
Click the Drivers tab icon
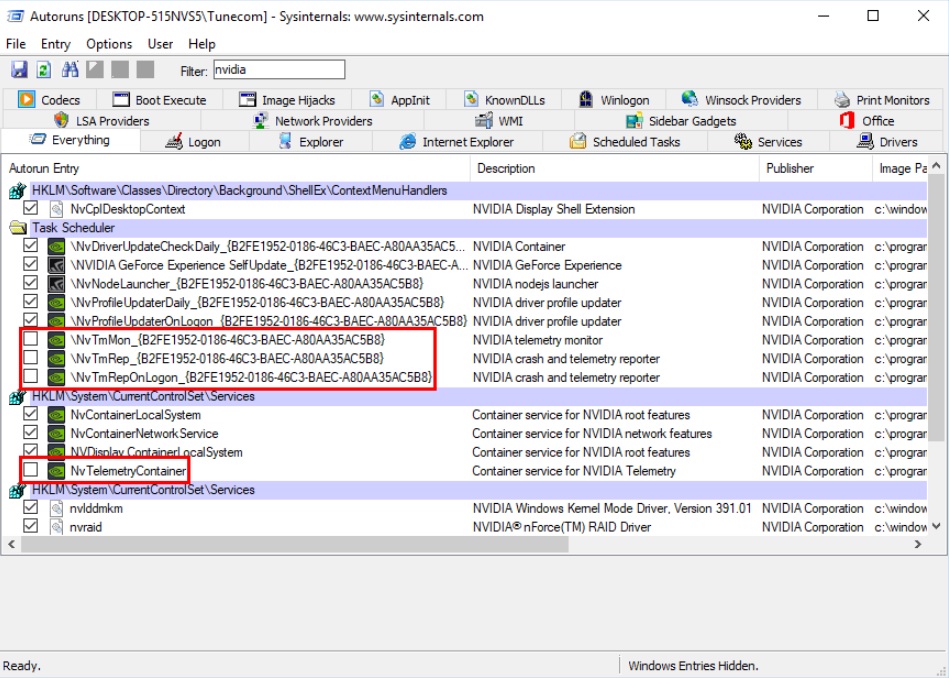pyautogui.click(x=865, y=142)
